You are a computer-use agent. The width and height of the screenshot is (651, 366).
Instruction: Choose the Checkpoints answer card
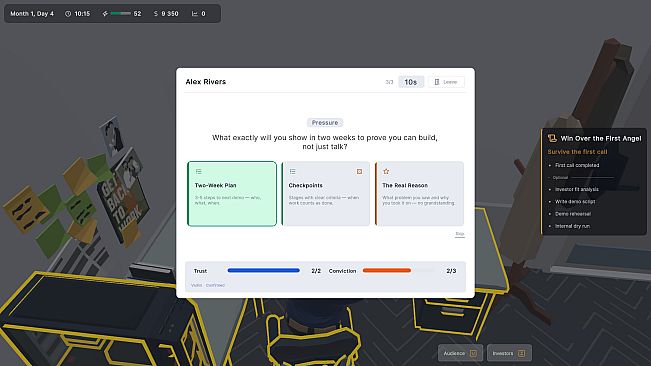(326, 194)
